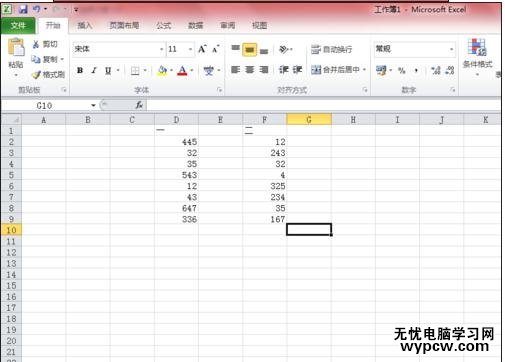Switch to the View tab
The image size is (505, 362).
coord(259,25)
